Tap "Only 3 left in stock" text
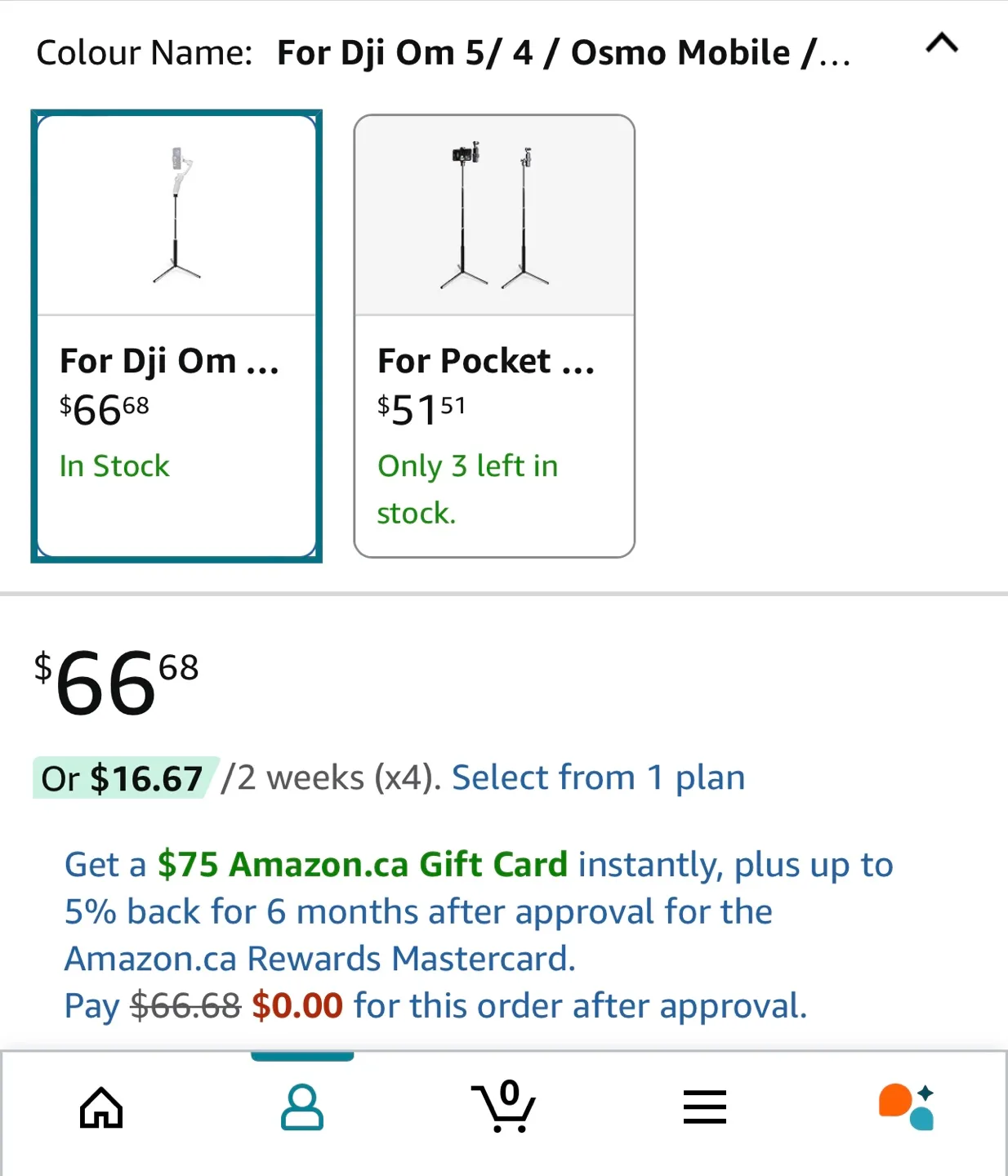 point(467,488)
